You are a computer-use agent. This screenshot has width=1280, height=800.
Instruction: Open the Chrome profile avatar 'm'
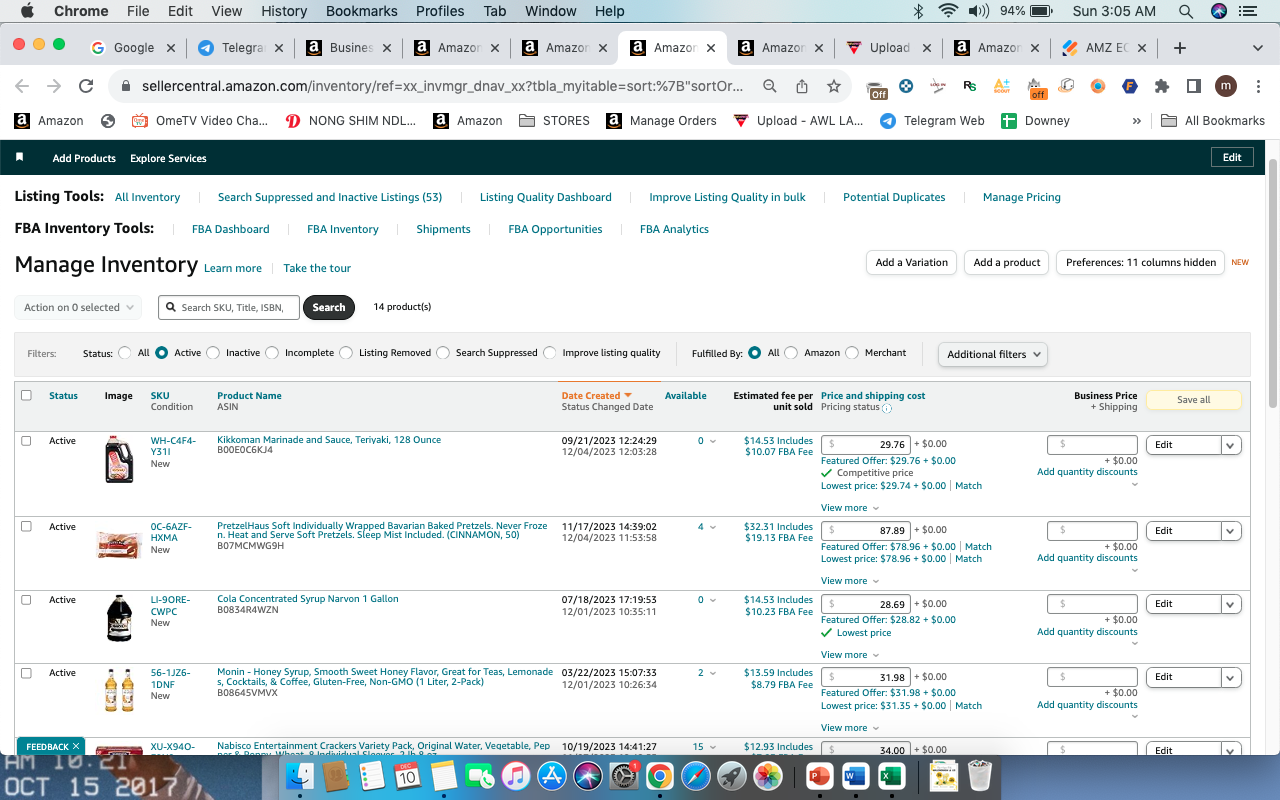(x=1225, y=87)
